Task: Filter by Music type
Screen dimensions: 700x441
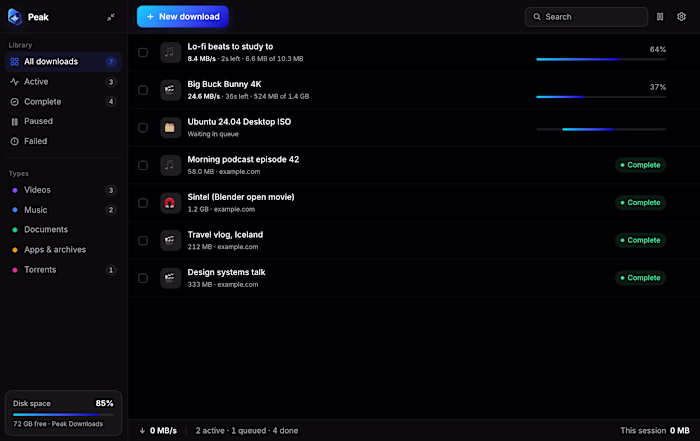Action: 63,210
